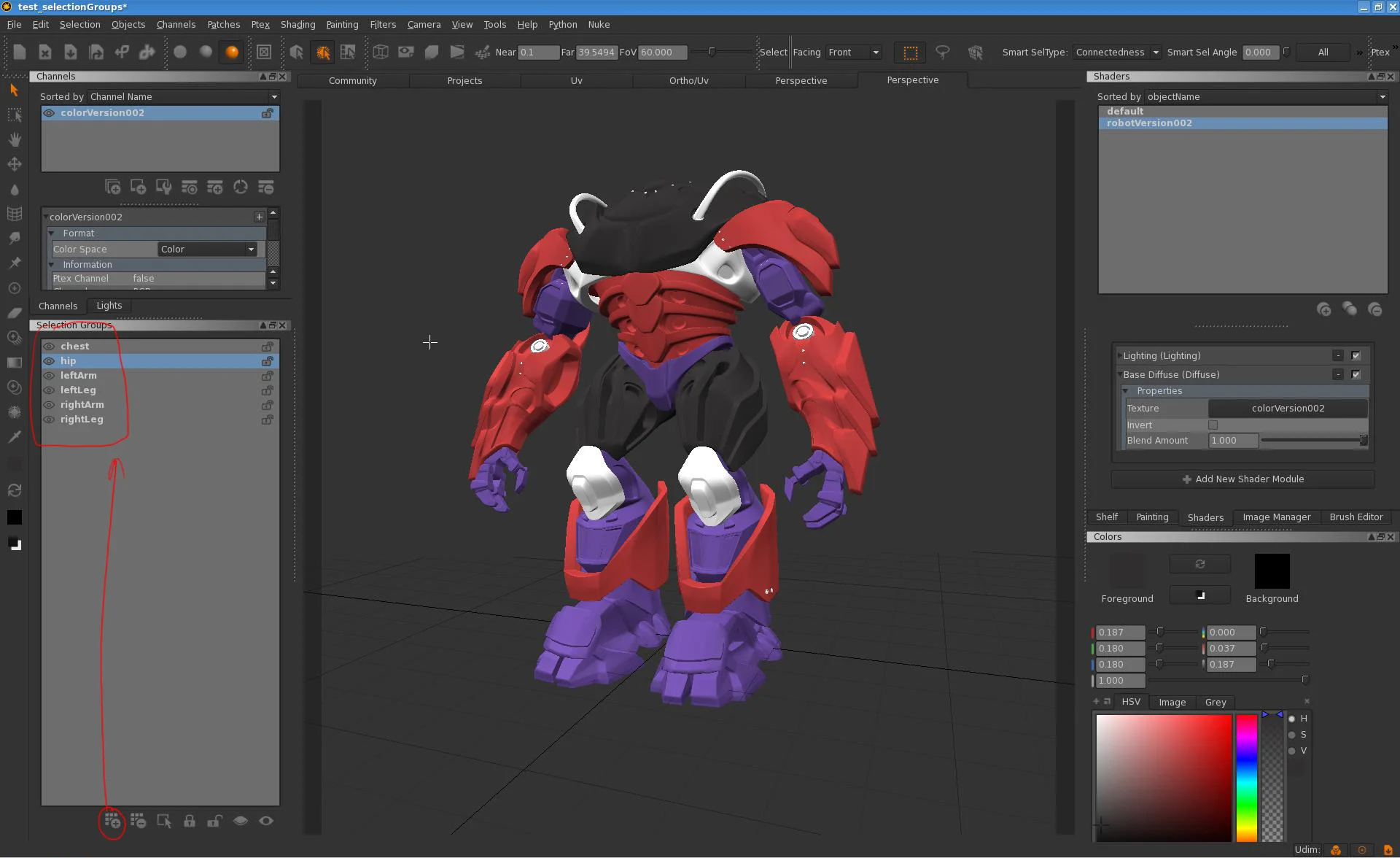Click the hide group closed-eye icon
This screenshot has height=858, width=1400.
coord(241,822)
